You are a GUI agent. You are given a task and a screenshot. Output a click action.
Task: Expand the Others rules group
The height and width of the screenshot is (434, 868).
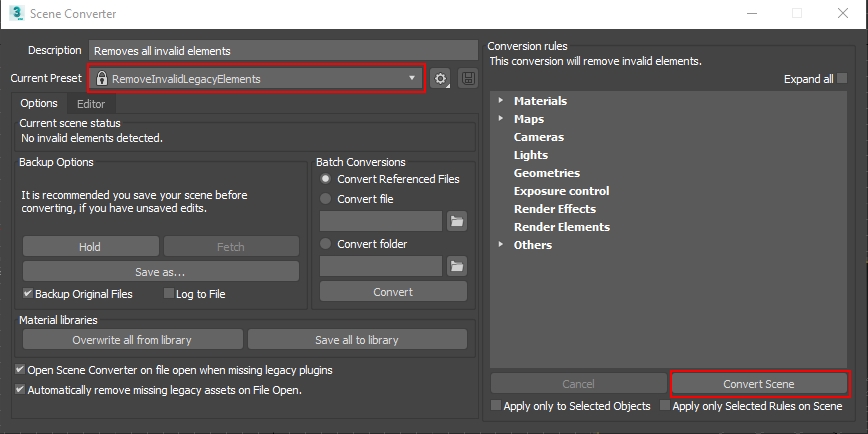pyautogui.click(x=500, y=245)
